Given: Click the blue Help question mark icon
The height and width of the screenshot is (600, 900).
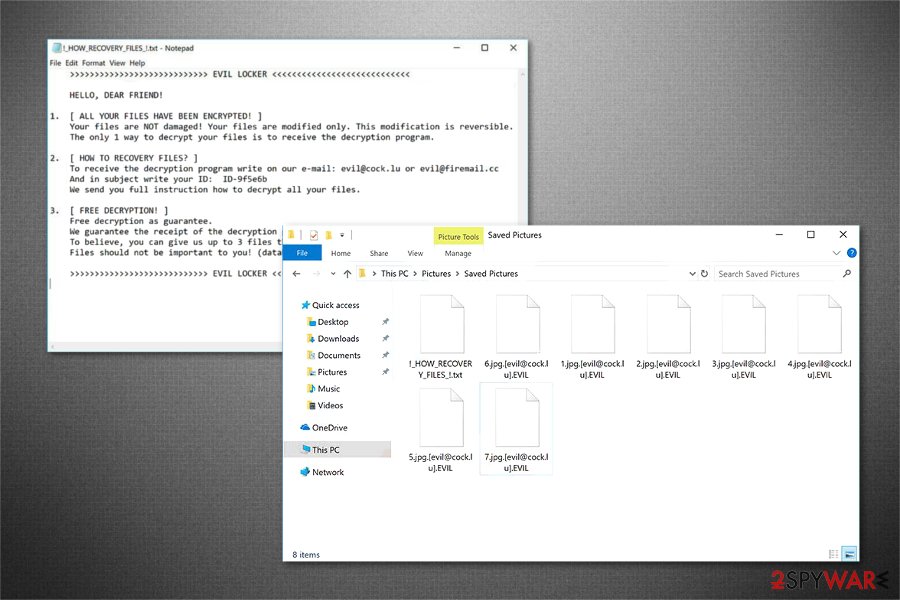Looking at the screenshot, I should pyautogui.click(x=851, y=253).
